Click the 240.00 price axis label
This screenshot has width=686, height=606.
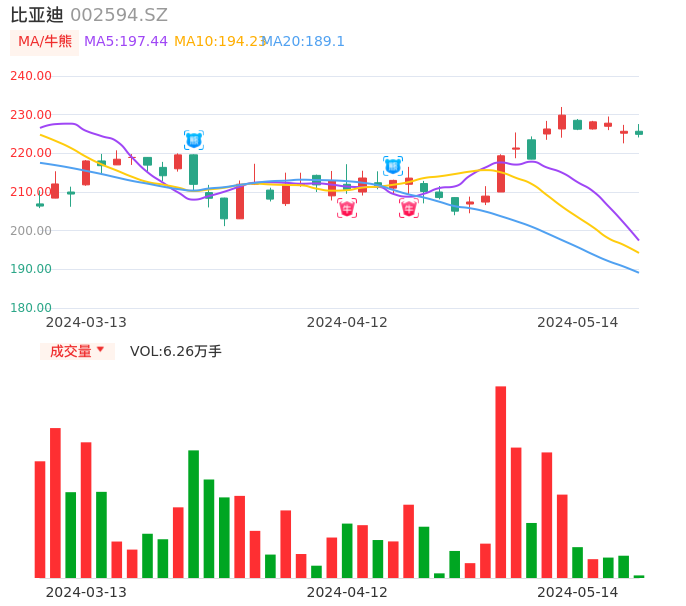point(31,76)
